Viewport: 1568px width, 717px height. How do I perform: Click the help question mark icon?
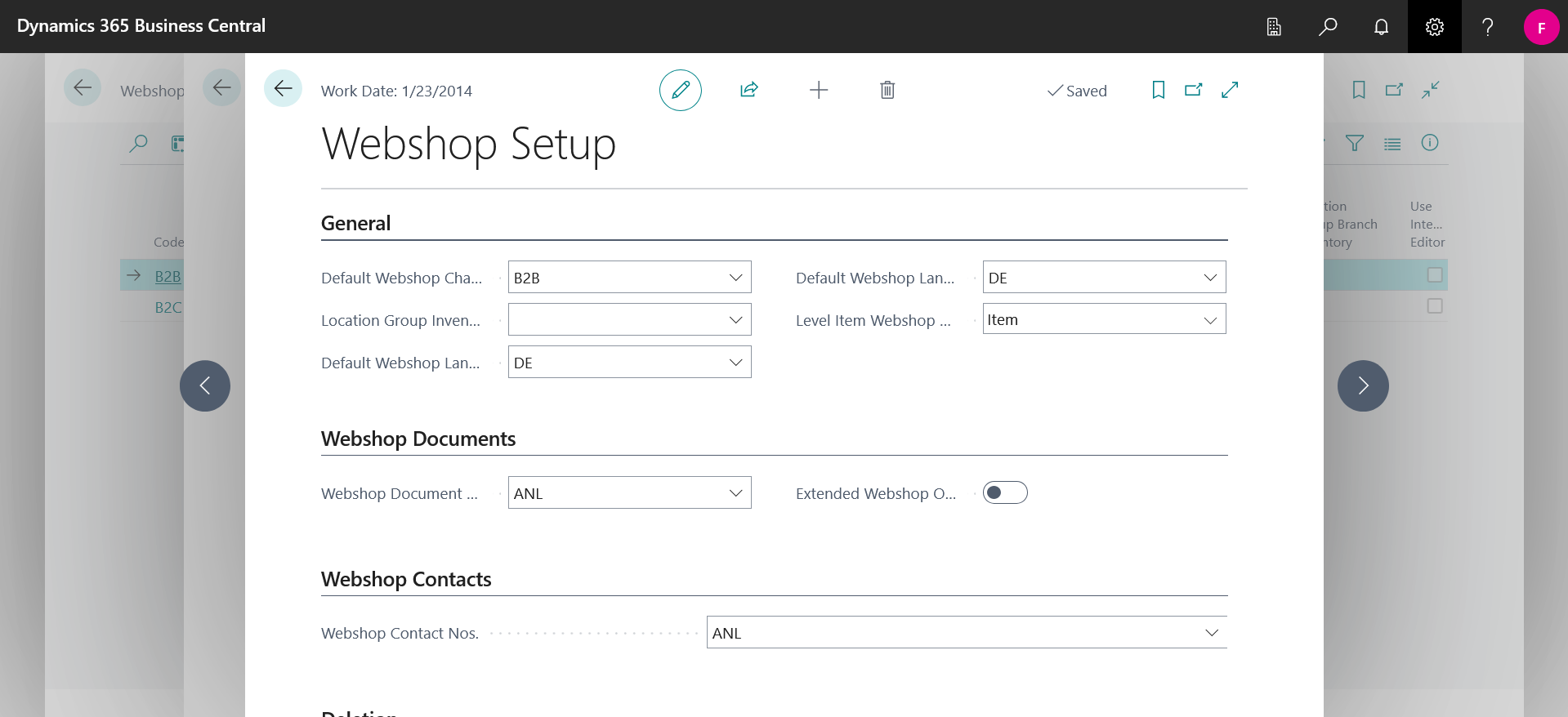point(1488,27)
